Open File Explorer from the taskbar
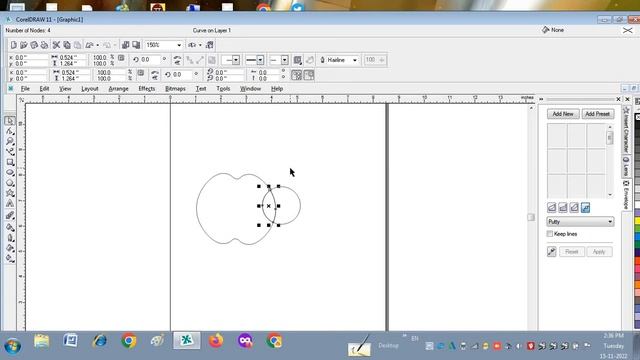Screen dimensions: 640x360 pos(41,340)
